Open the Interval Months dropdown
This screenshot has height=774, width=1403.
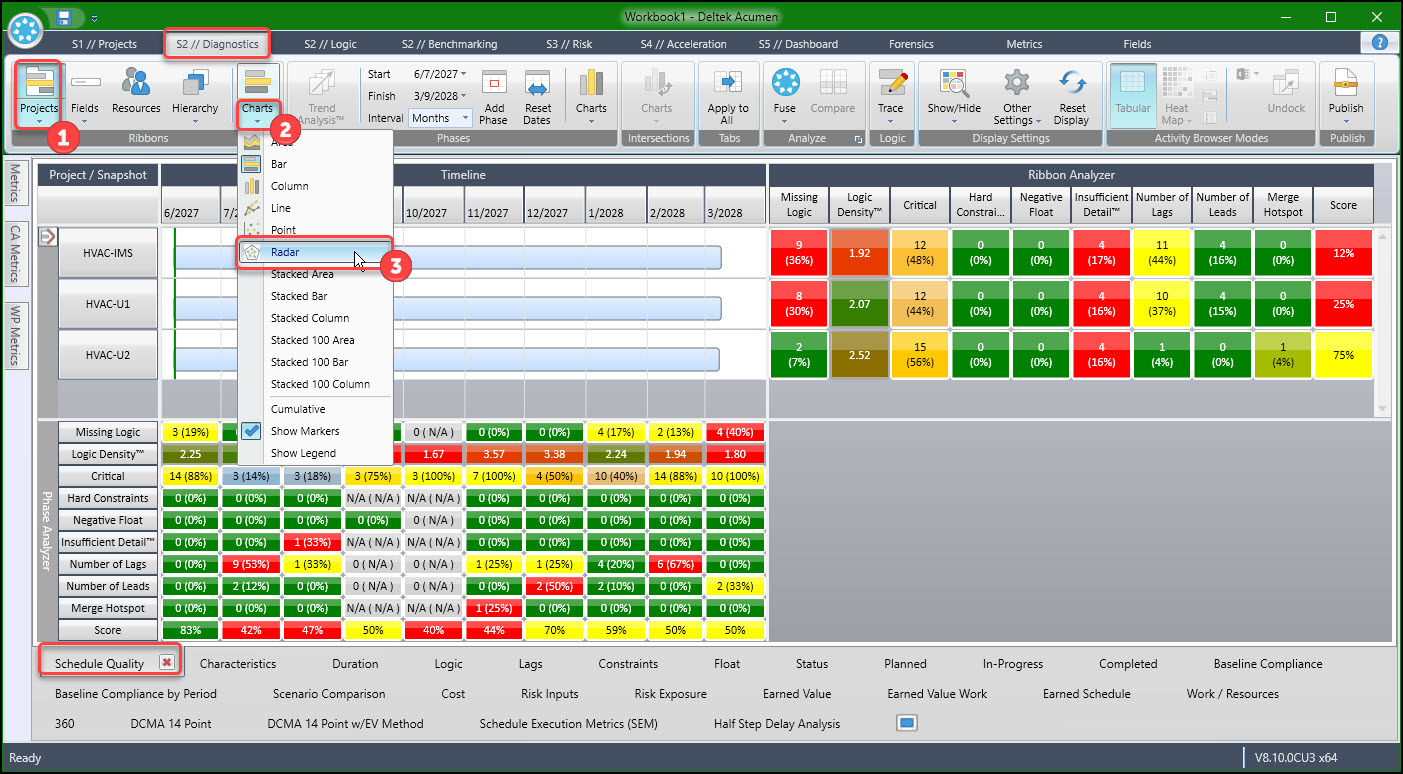(x=440, y=118)
